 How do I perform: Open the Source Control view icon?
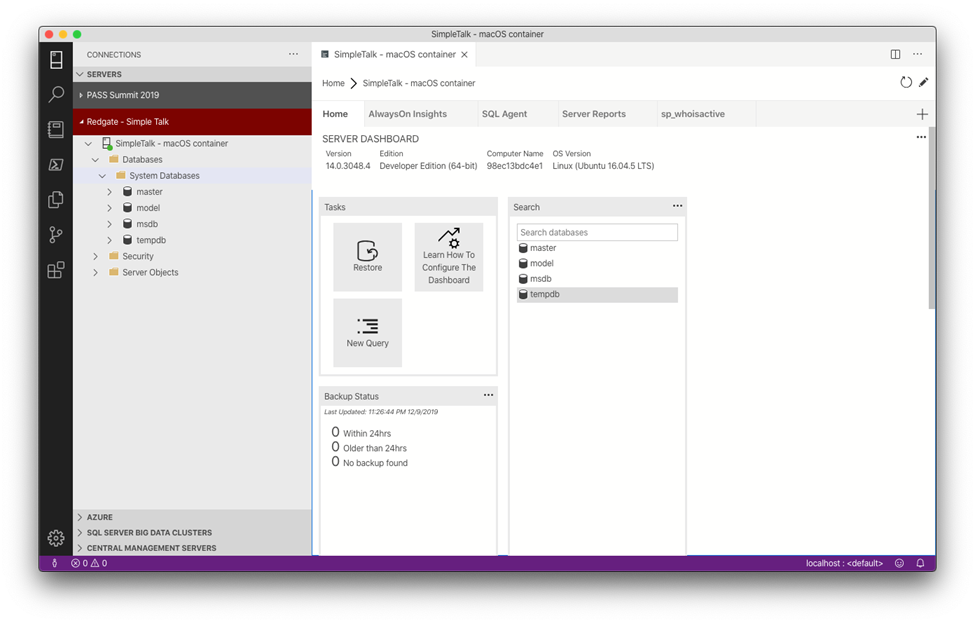tap(56, 234)
